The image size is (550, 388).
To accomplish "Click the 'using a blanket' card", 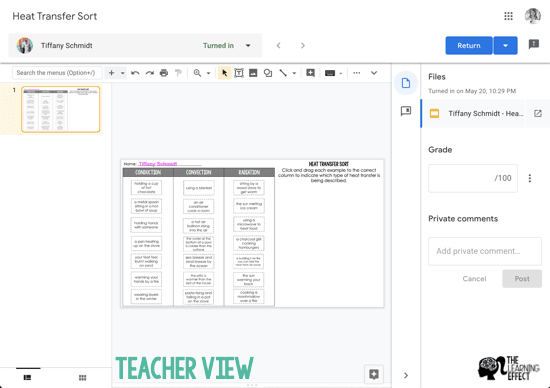I will [199, 188].
